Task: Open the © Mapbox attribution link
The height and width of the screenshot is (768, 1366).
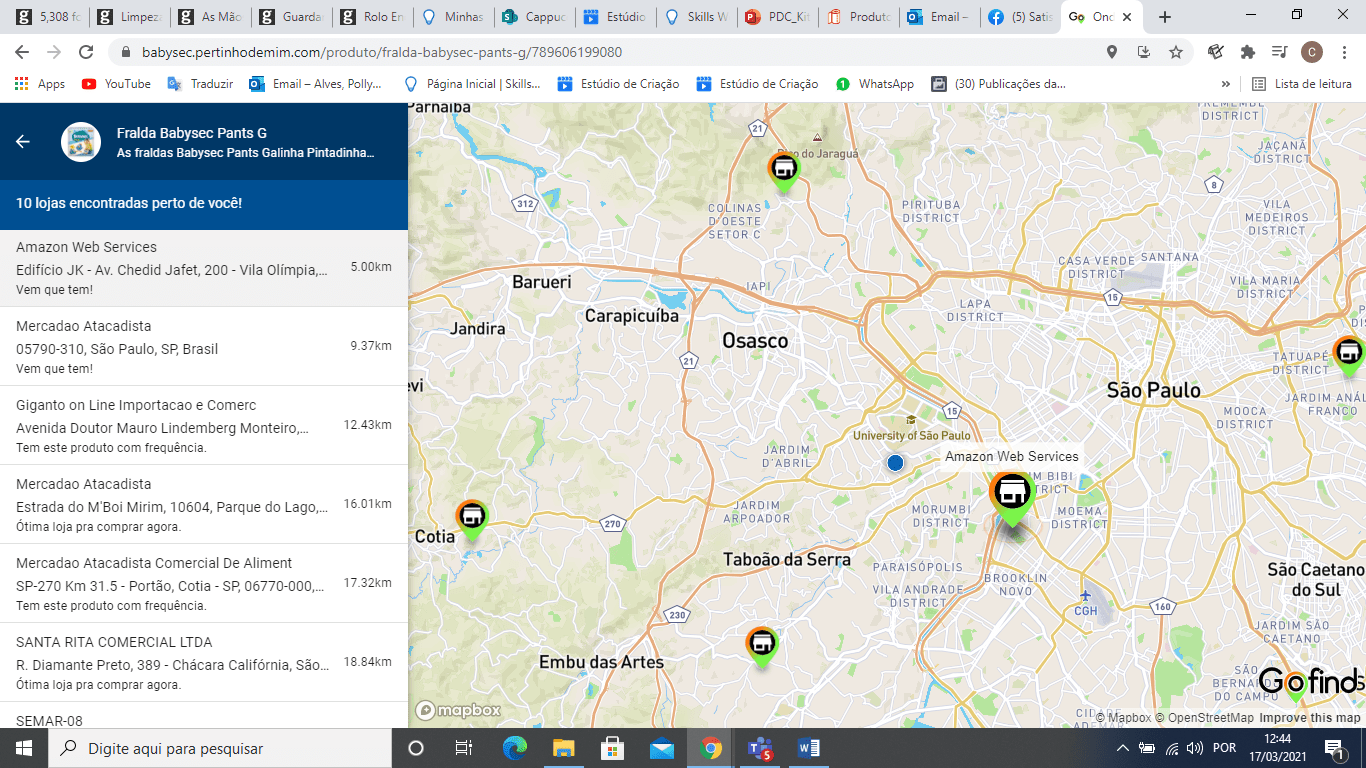Action: click(1124, 718)
